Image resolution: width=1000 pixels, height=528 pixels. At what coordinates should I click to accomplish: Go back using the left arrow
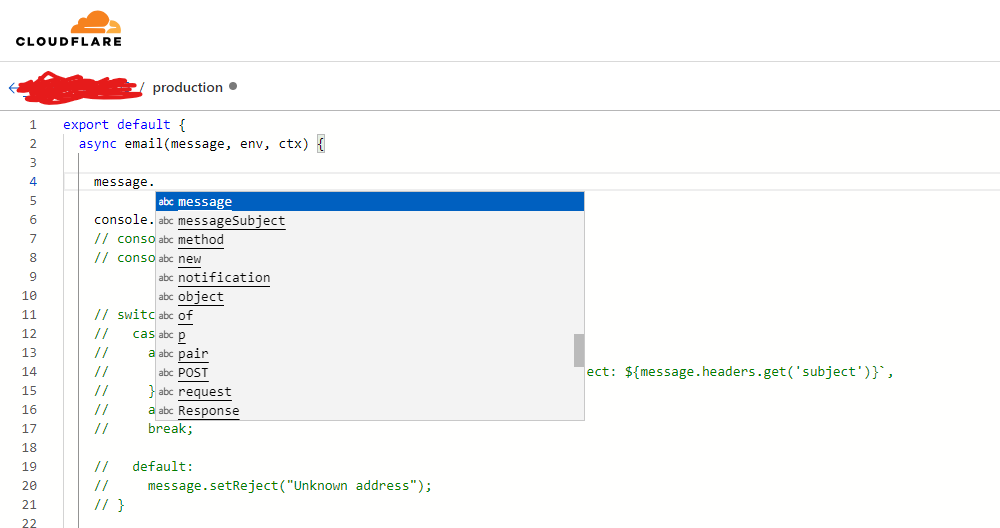click(13, 88)
